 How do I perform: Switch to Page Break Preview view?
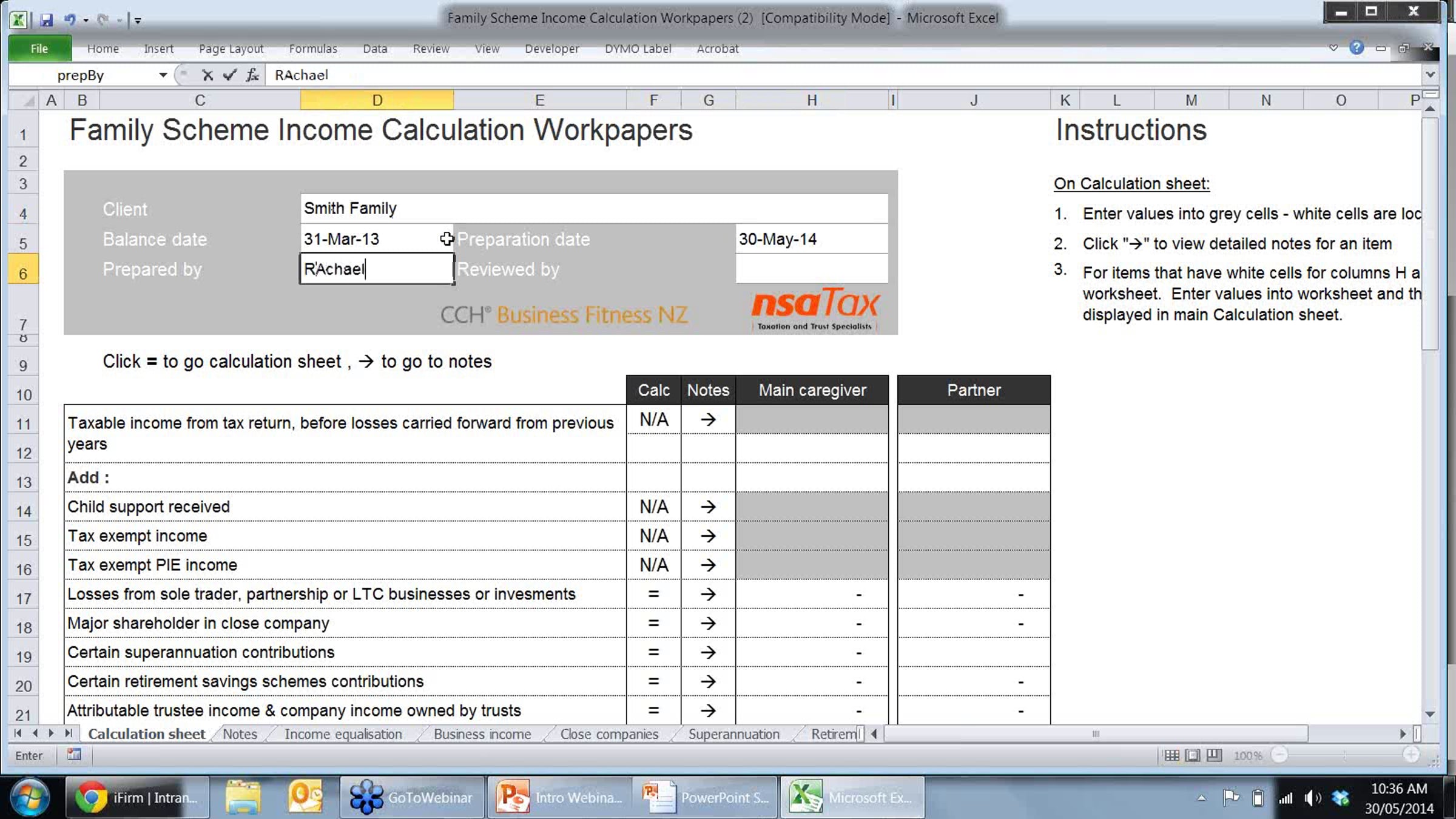(x=1214, y=755)
